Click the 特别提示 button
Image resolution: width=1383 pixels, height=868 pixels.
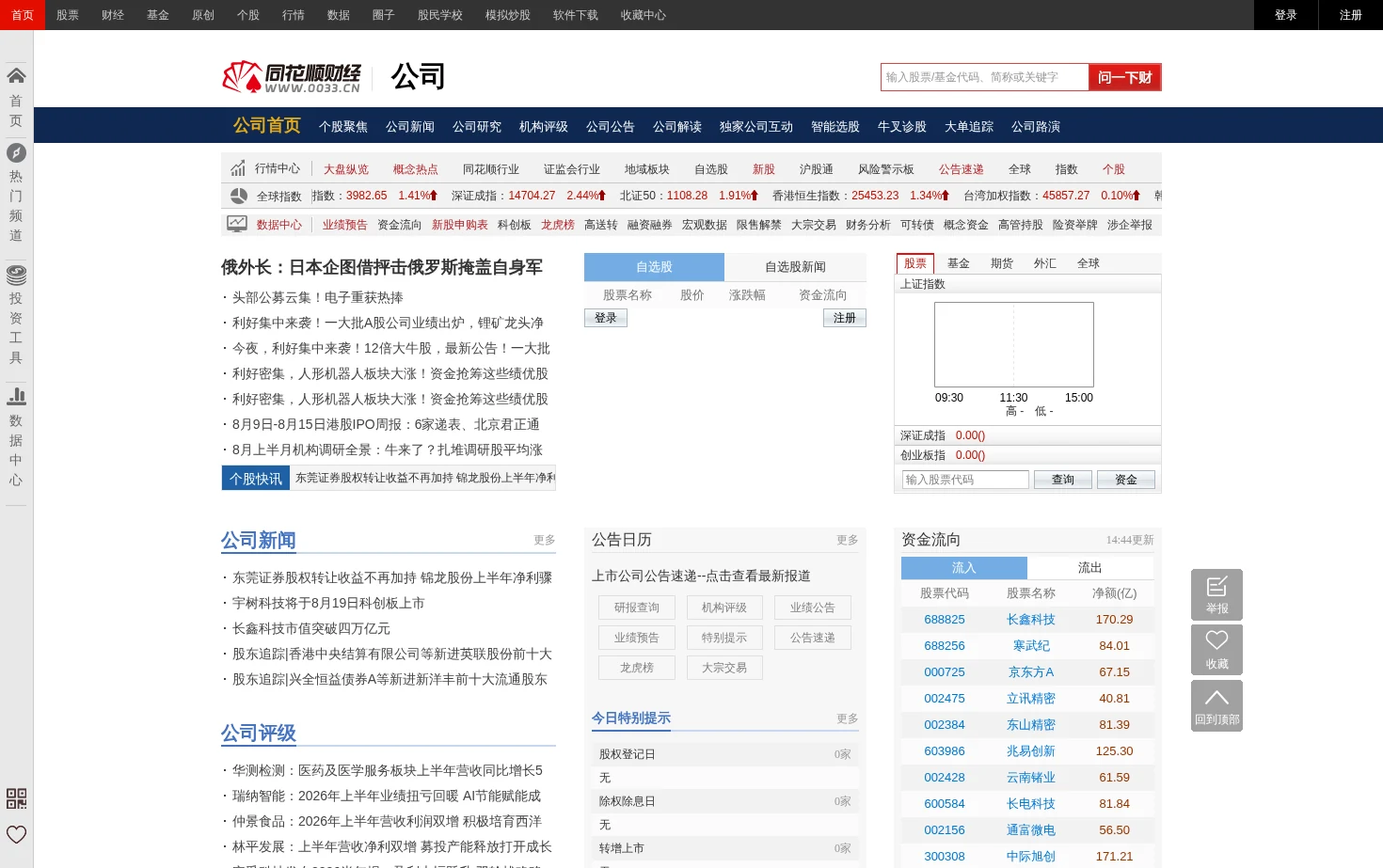click(724, 638)
